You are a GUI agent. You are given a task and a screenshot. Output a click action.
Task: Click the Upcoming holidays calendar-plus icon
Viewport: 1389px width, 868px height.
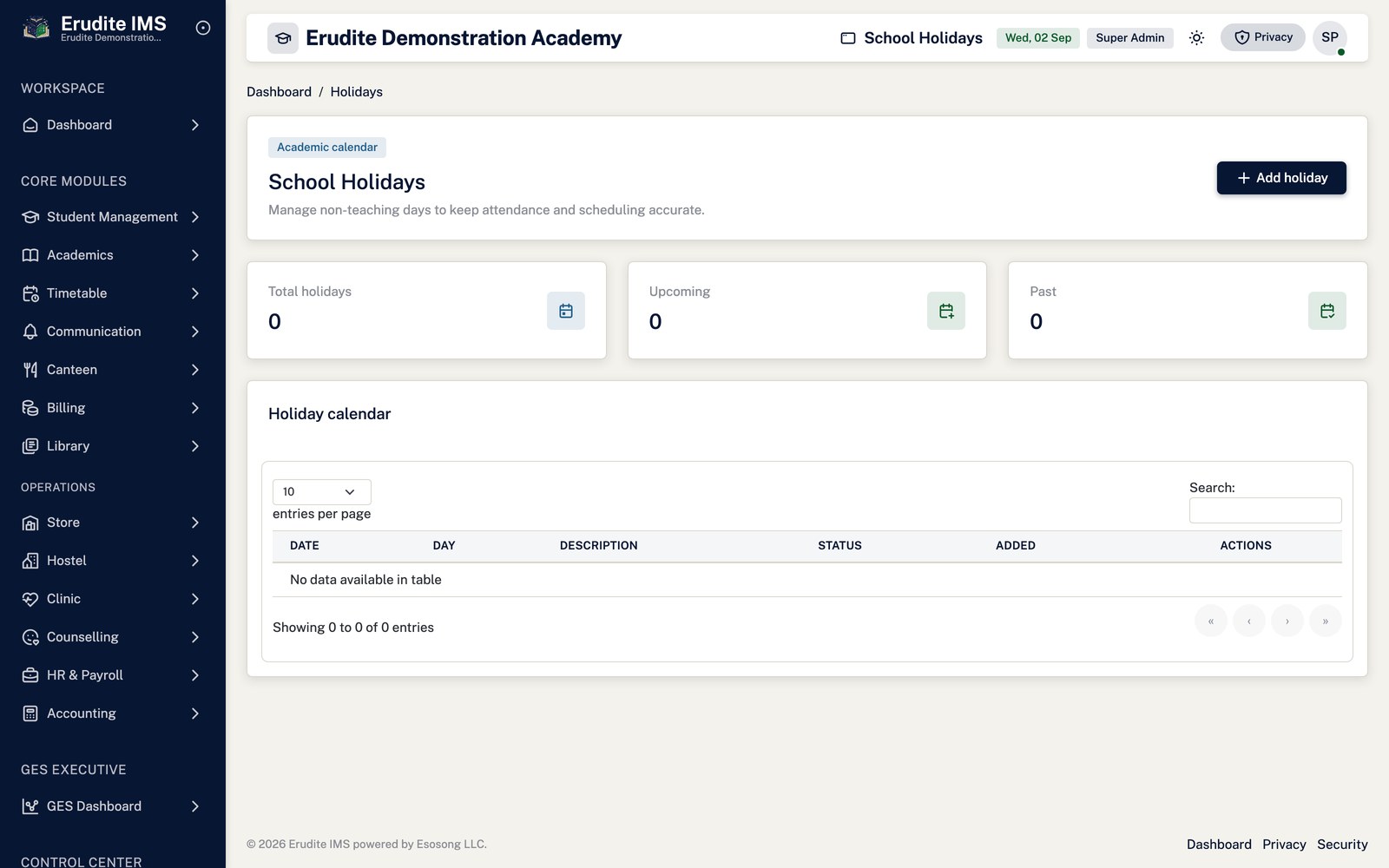click(946, 311)
